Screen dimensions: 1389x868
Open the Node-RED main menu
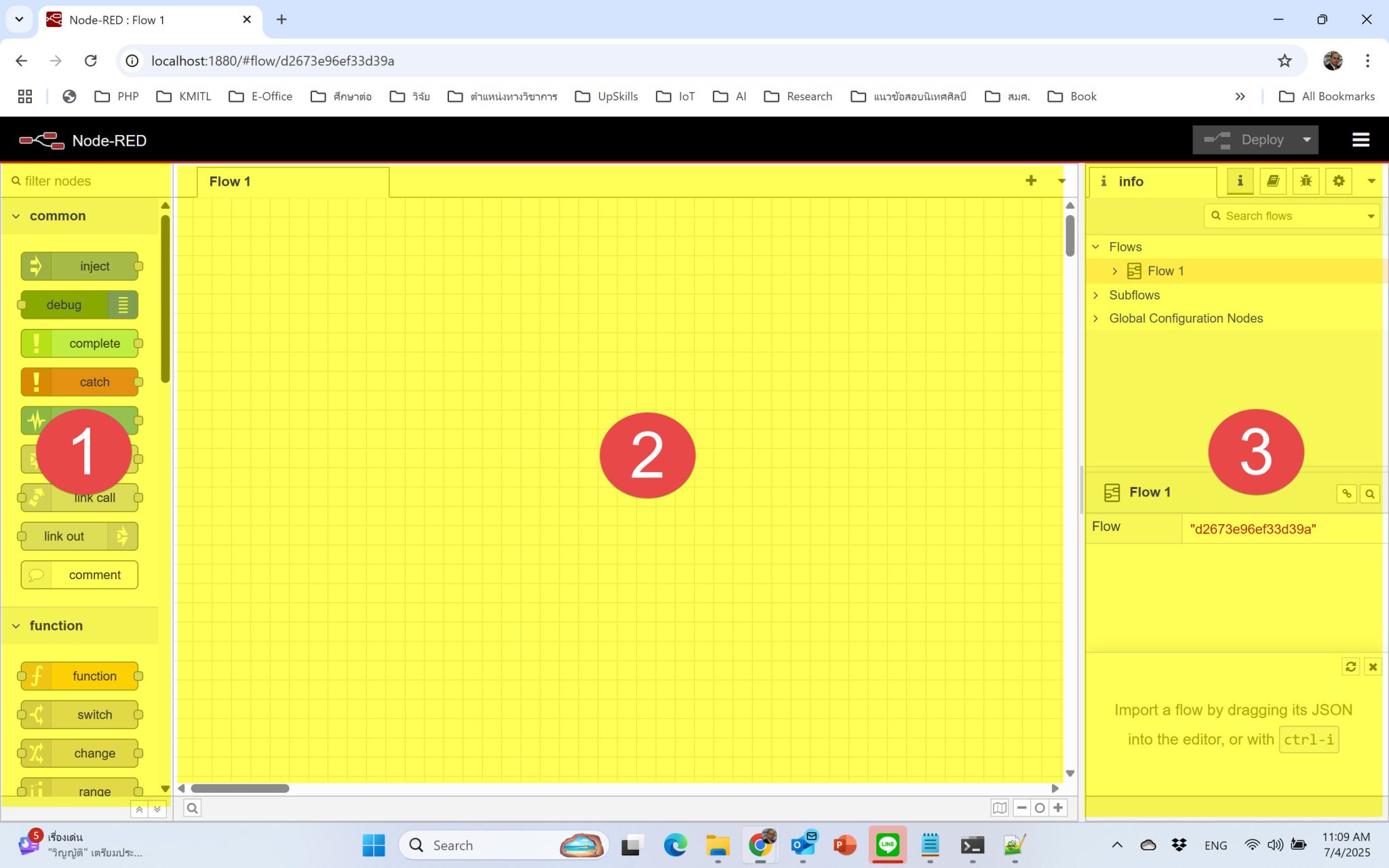tap(1361, 140)
